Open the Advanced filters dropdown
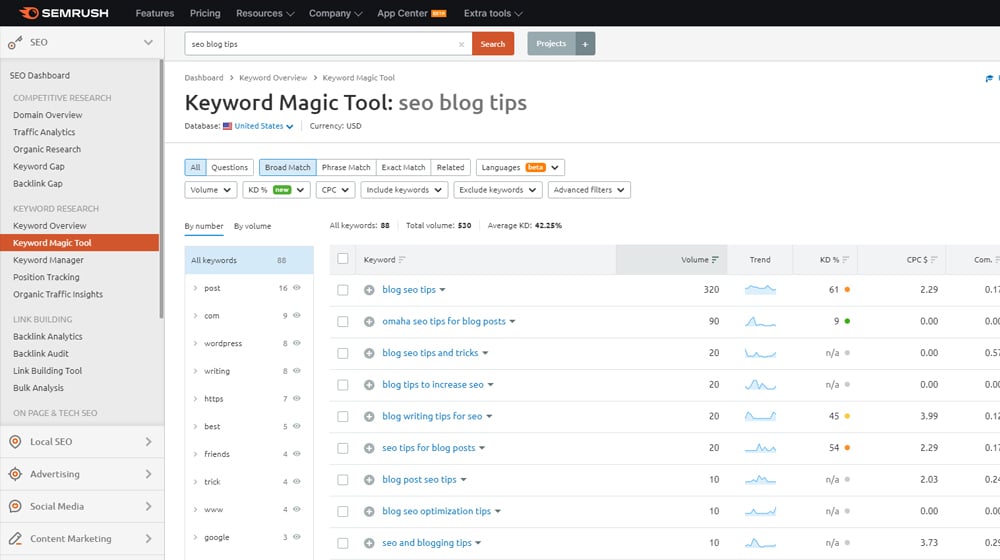Image resolution: width=1000 pixels, height=560 pixels. pyautogui.click(x=589, y=190)
